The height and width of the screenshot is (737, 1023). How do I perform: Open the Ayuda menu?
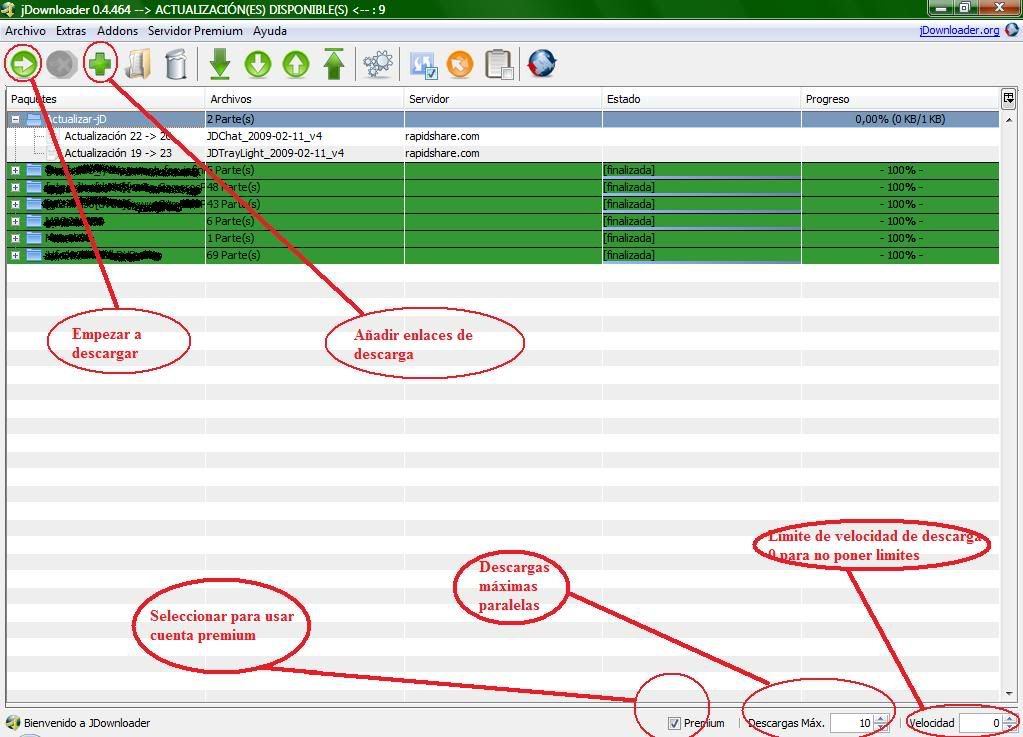(270, 31)
